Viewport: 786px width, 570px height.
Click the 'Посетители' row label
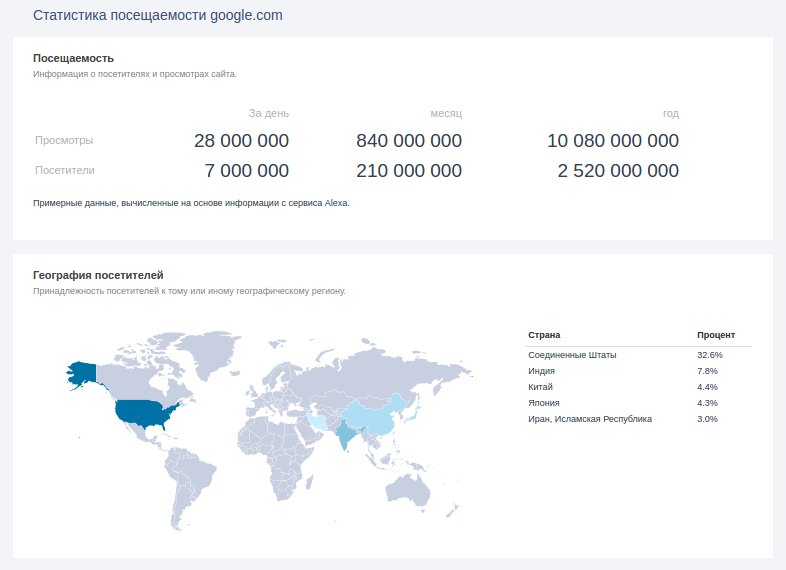pos(65,170)
